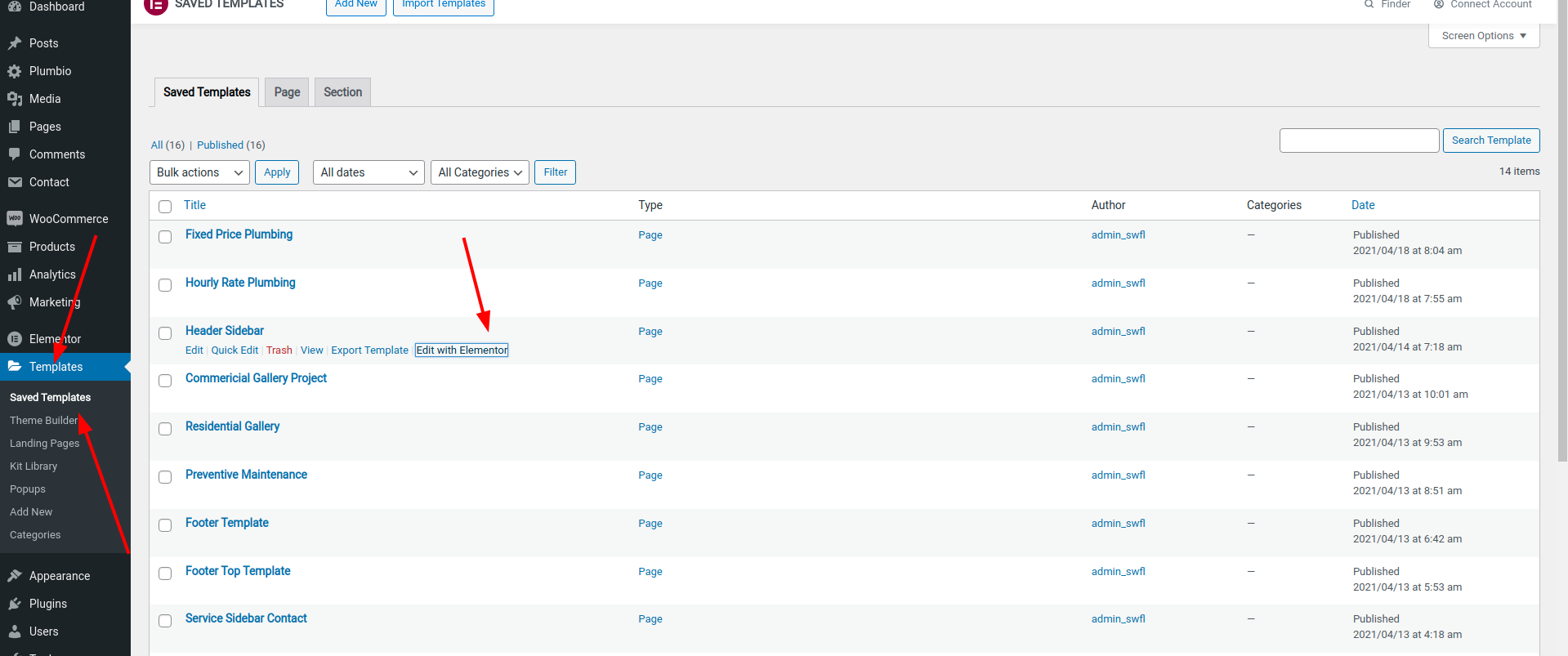
Task: Click the page's vertical scrollbar
Action: click(1561, 245)
